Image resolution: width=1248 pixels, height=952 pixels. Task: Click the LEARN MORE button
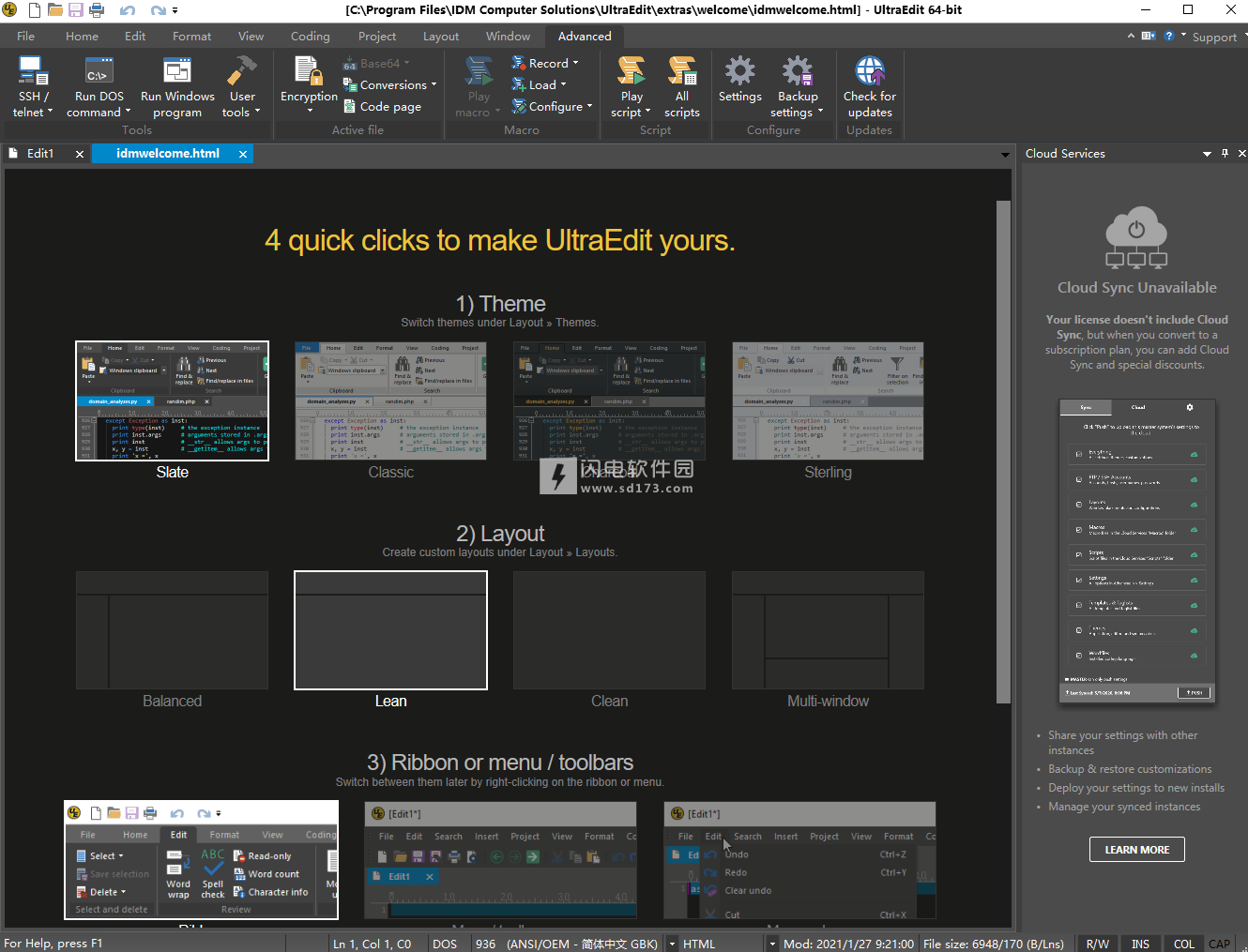coord(1137,850)
